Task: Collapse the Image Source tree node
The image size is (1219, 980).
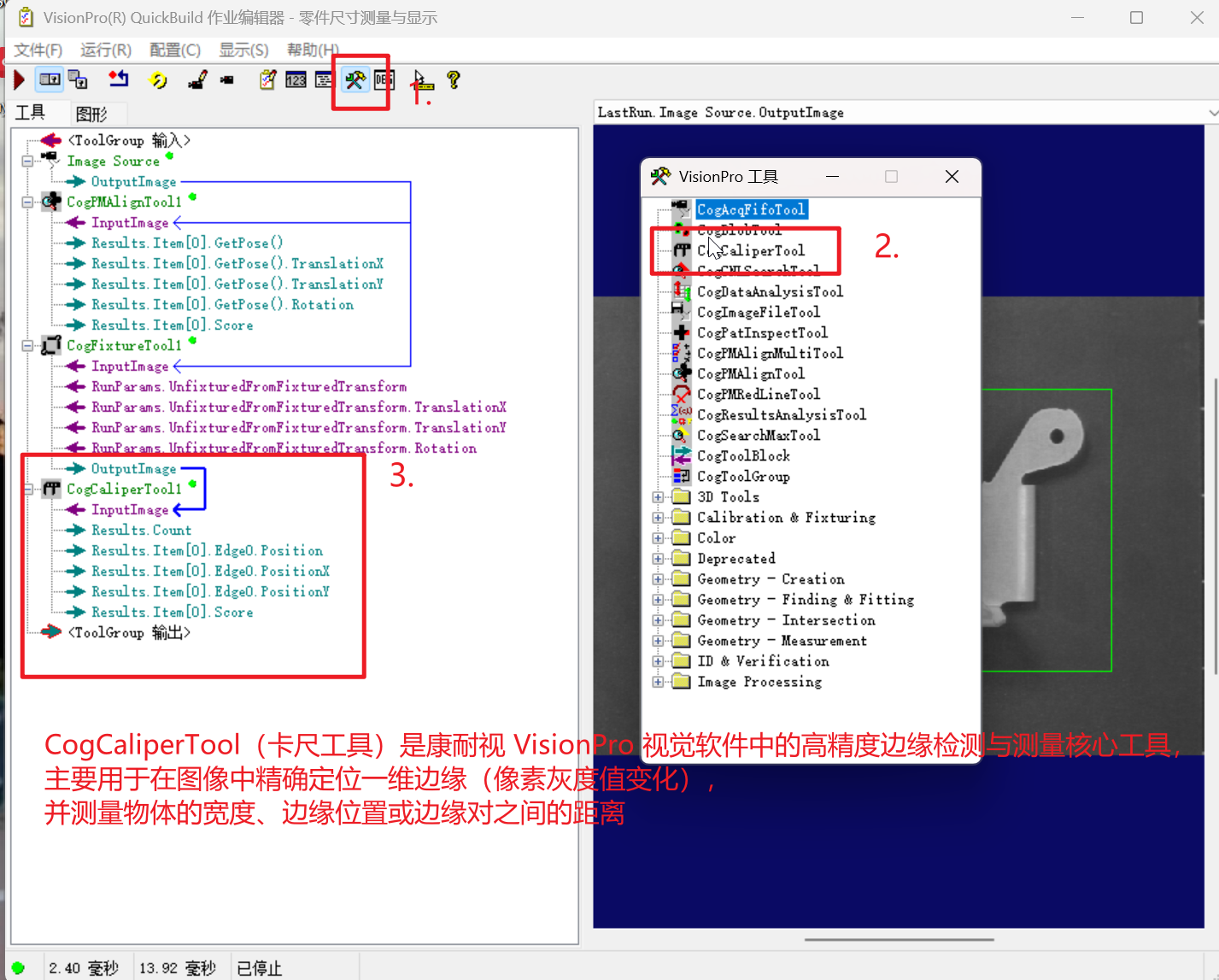Action: [x=27, y=161]
